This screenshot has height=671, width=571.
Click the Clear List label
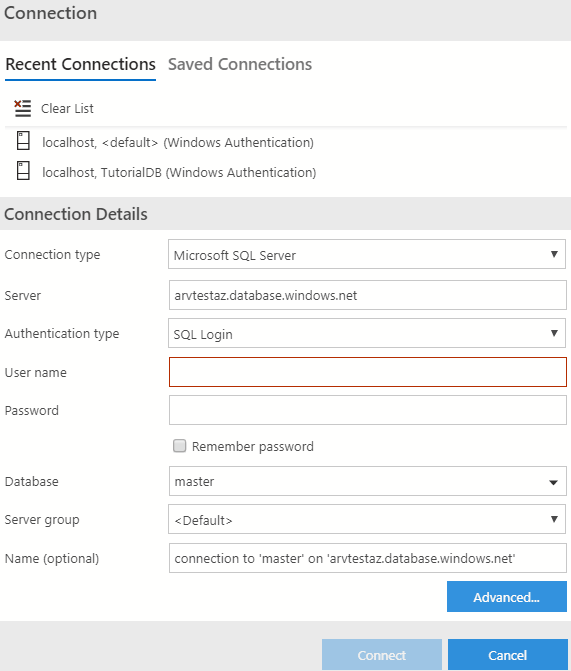67,109
